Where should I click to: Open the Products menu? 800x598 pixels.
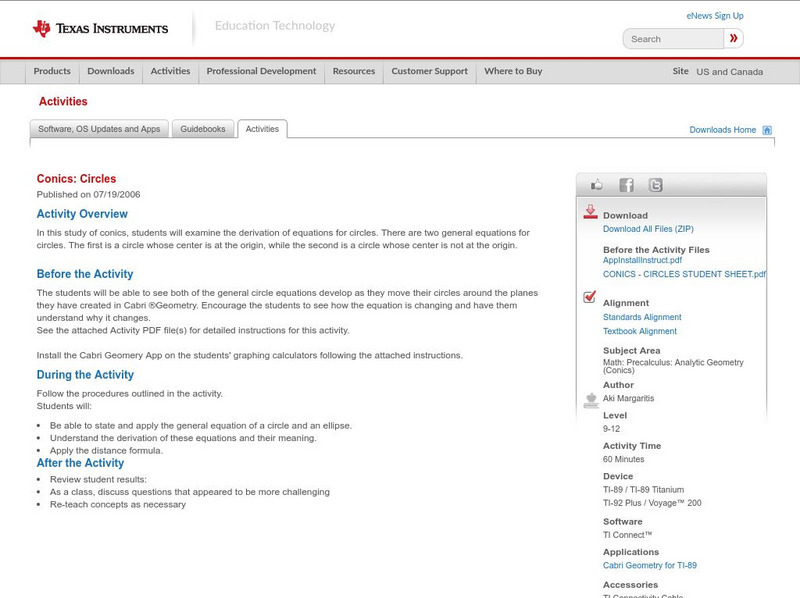coord(52,71)
